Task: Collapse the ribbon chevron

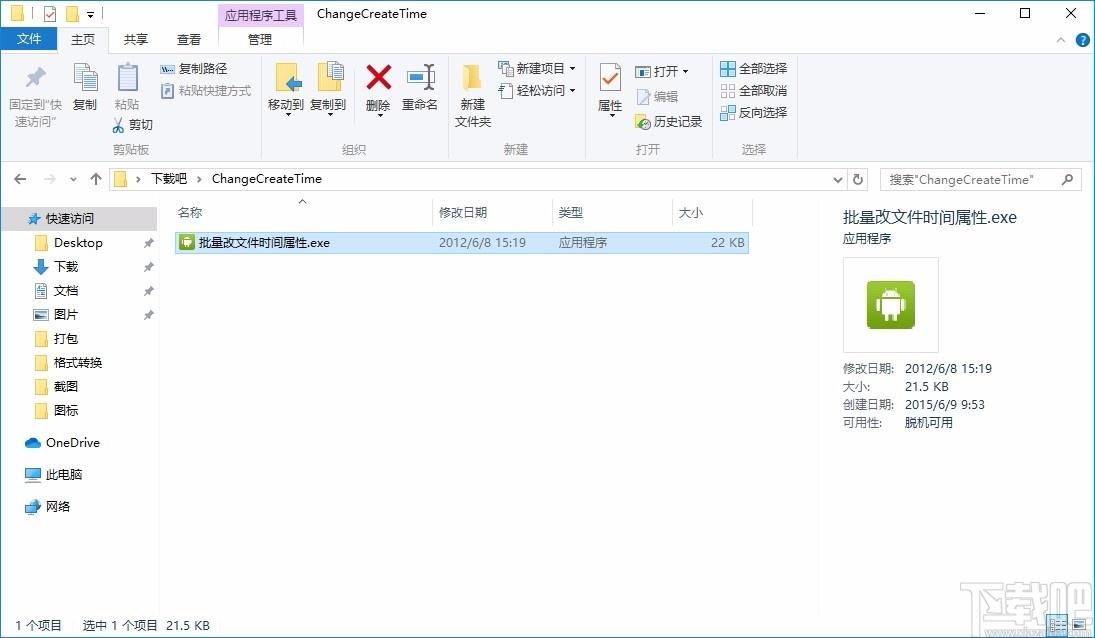Action: coord(1061,40)
